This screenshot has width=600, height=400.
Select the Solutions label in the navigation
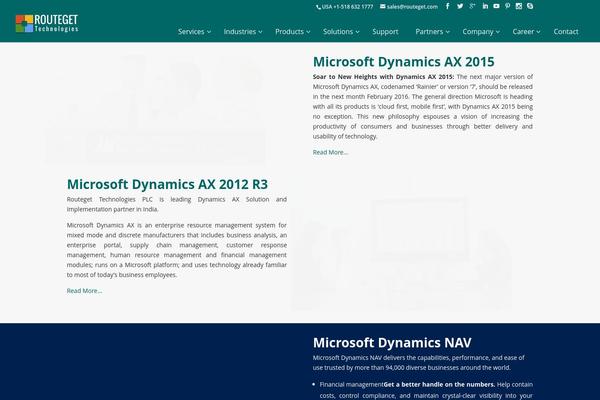(x=338, y=32)
